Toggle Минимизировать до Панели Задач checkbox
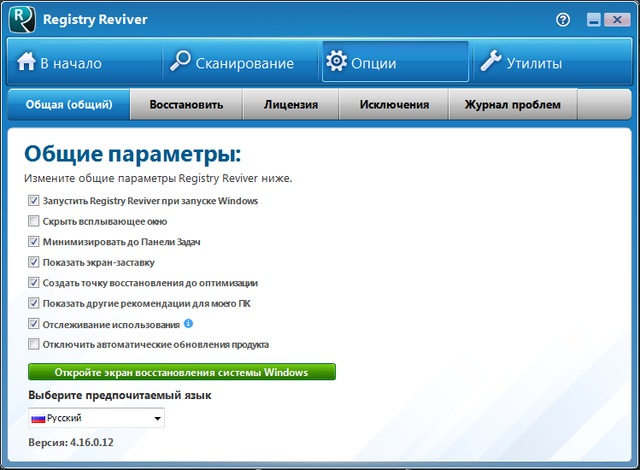The image size is (640, 470). 34,242
